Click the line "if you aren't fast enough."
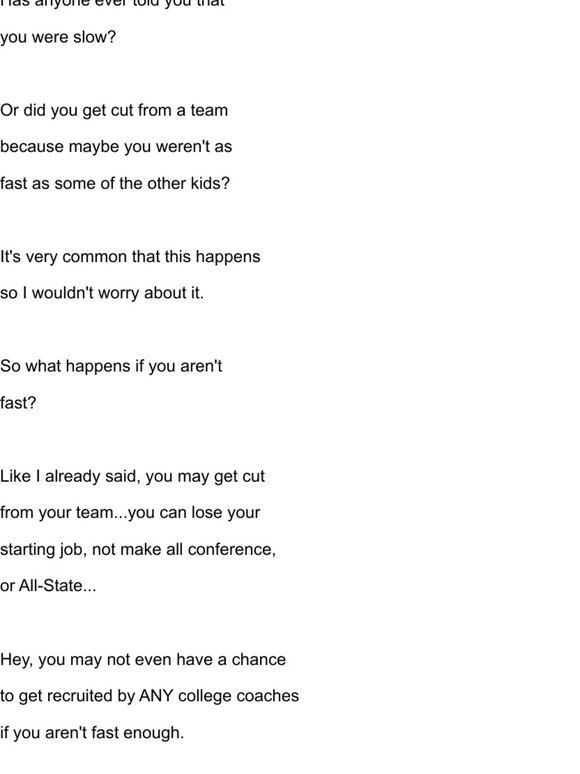 92,733
